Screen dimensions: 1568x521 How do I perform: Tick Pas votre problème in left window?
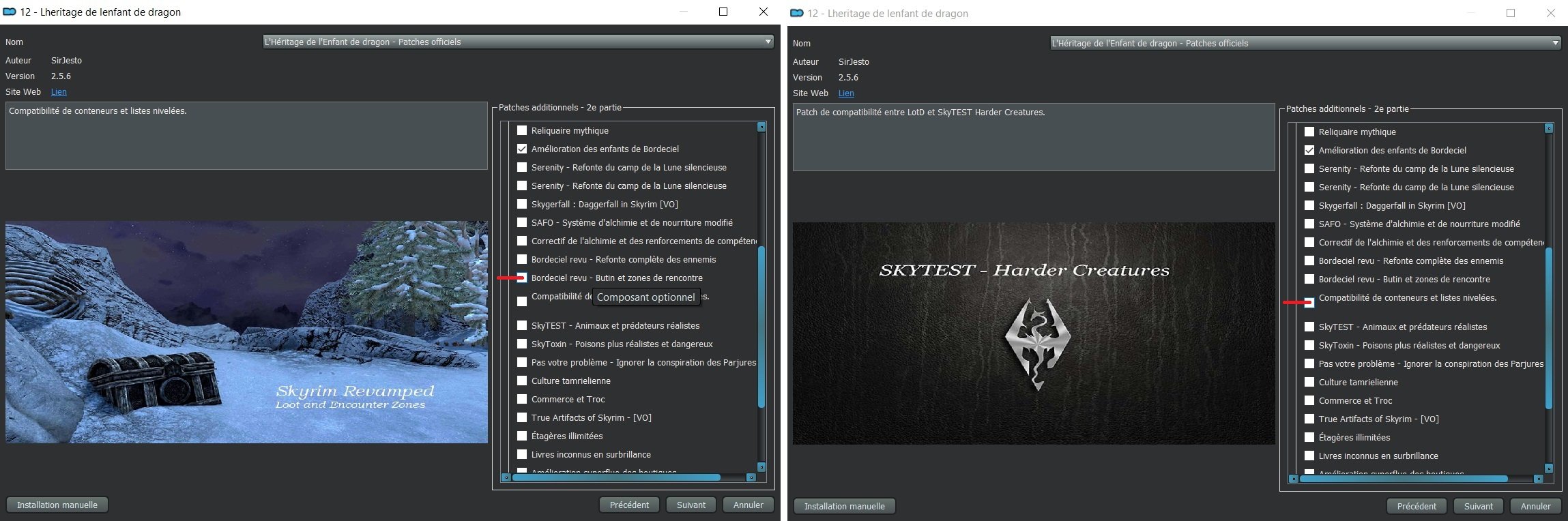522,362
